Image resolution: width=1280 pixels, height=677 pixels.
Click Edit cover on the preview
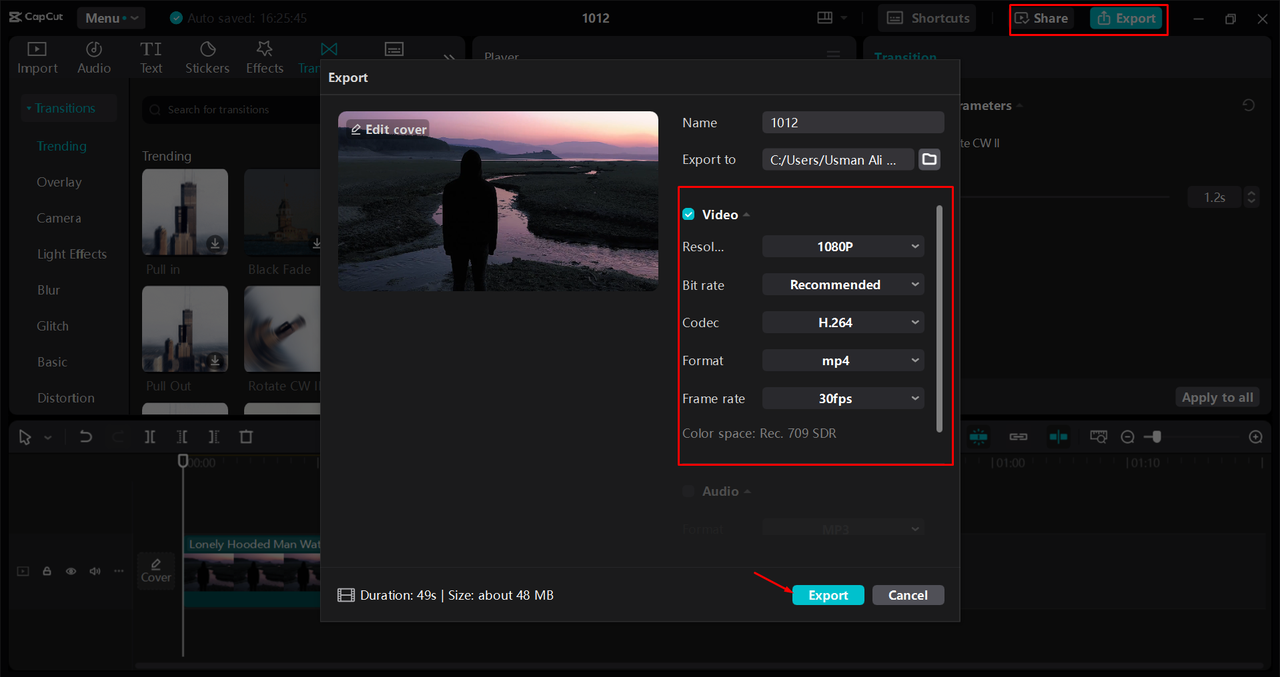389,129
